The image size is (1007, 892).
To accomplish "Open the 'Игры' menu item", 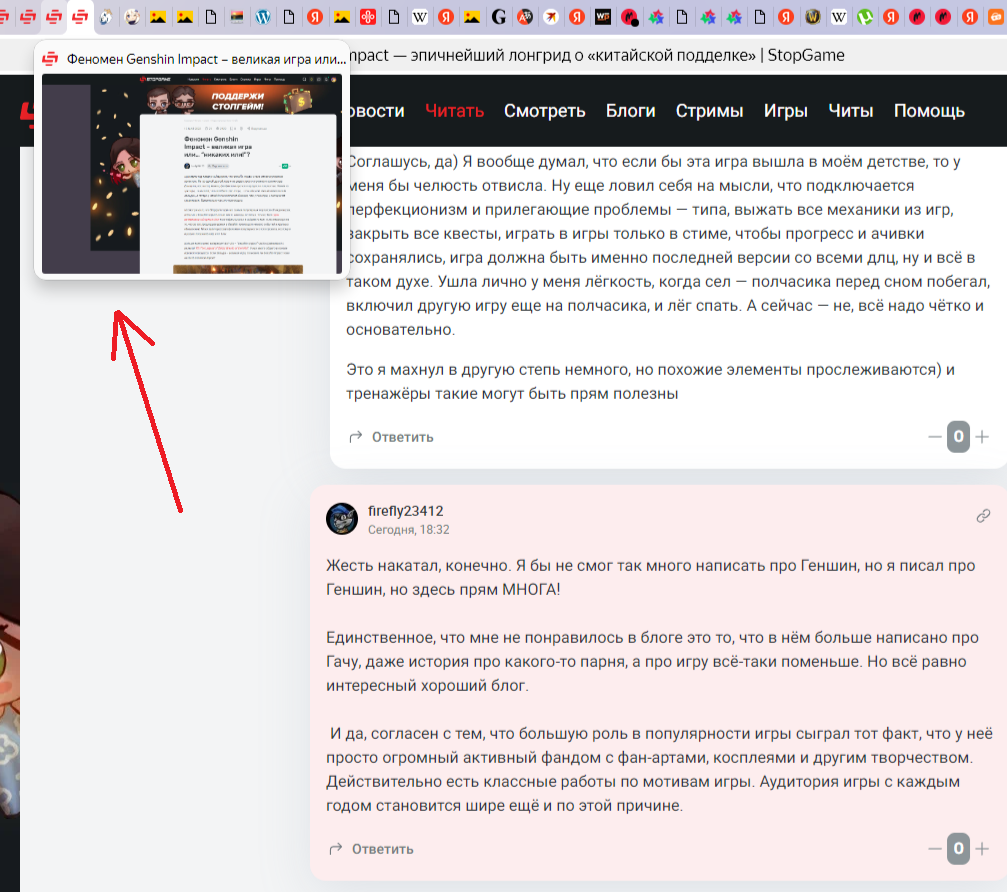I will coord(785,110).
